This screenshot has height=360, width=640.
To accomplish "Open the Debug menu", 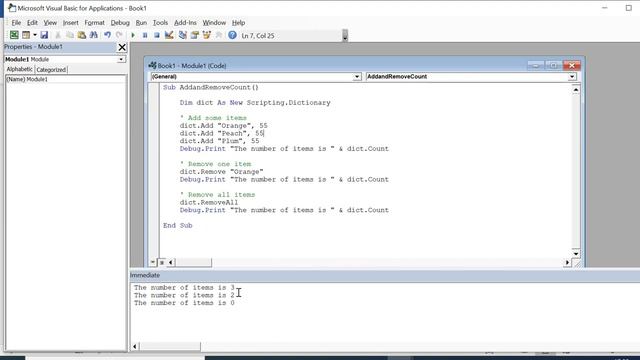I will click(120, 22).
